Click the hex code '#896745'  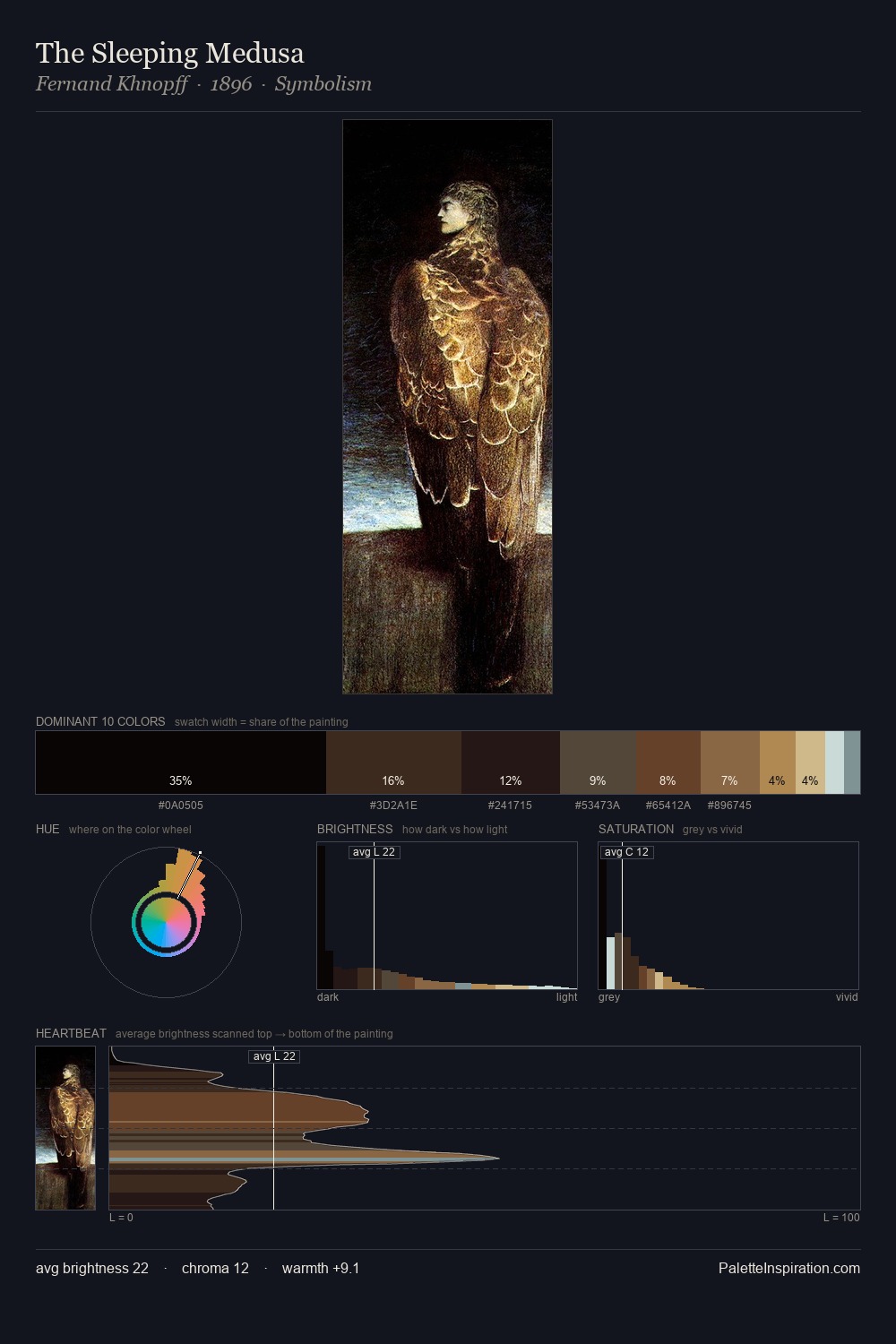[x=729, y=806]
